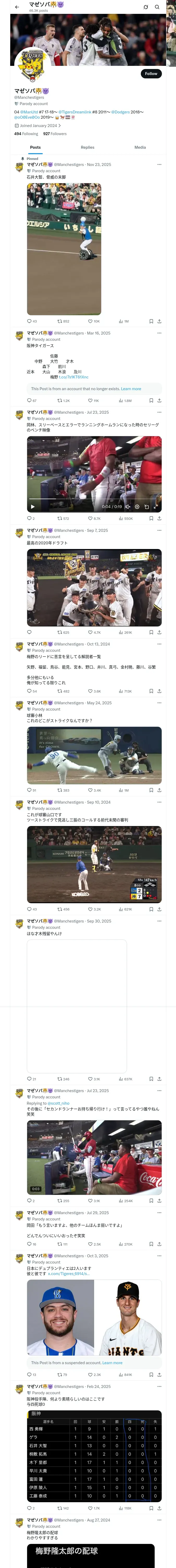This screenshot has width=176, height=1568.
Task: Expand options for Sep 7, 2025 post
Action: (160, 530)
